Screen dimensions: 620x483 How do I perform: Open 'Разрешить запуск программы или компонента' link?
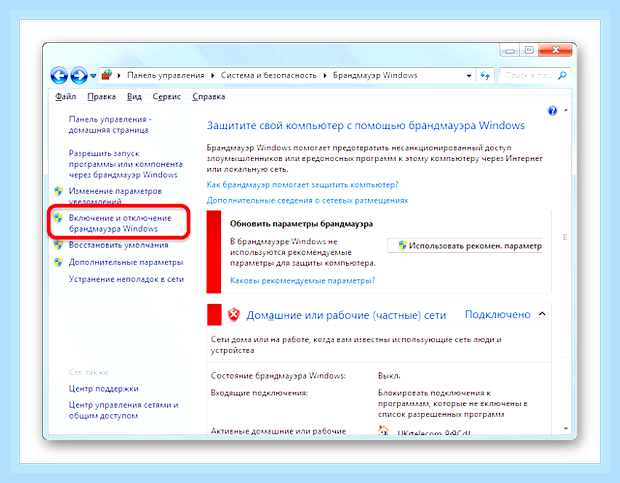click(126, 164)
